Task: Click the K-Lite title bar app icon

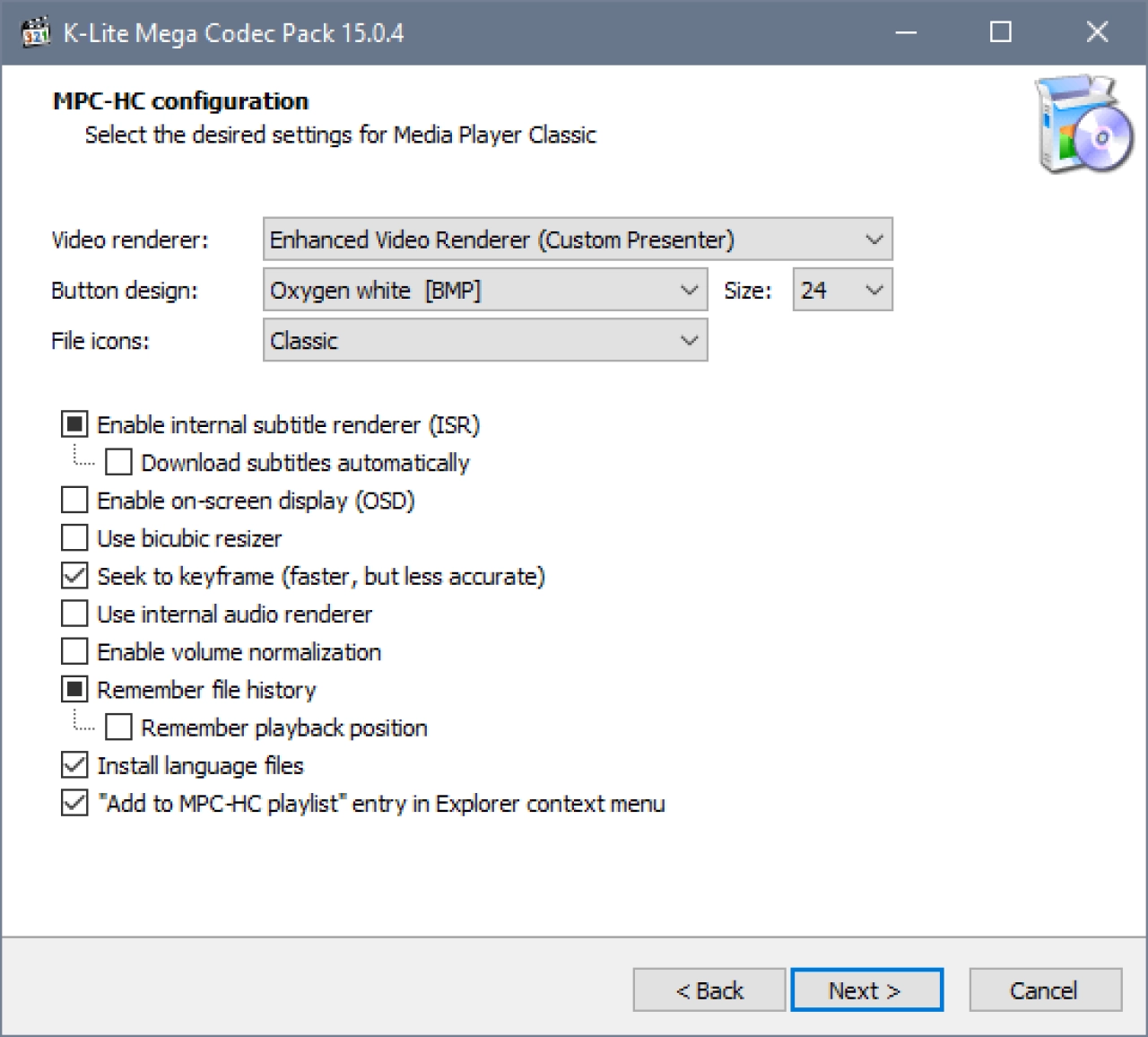Action: pos(36,33)
